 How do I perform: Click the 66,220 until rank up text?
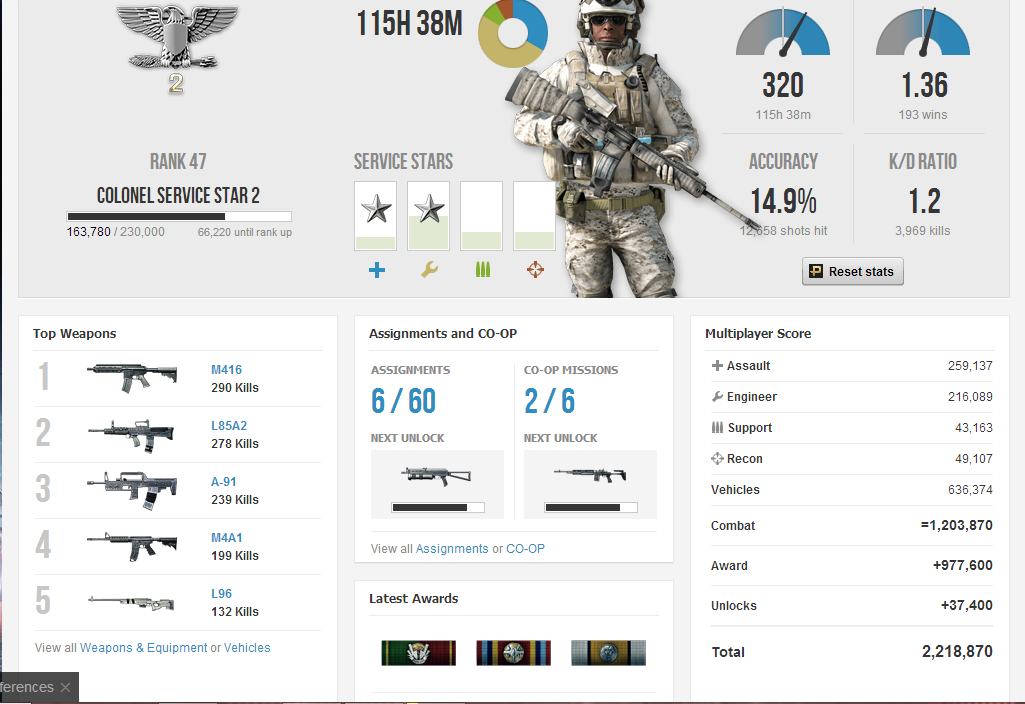click(244, 232)
